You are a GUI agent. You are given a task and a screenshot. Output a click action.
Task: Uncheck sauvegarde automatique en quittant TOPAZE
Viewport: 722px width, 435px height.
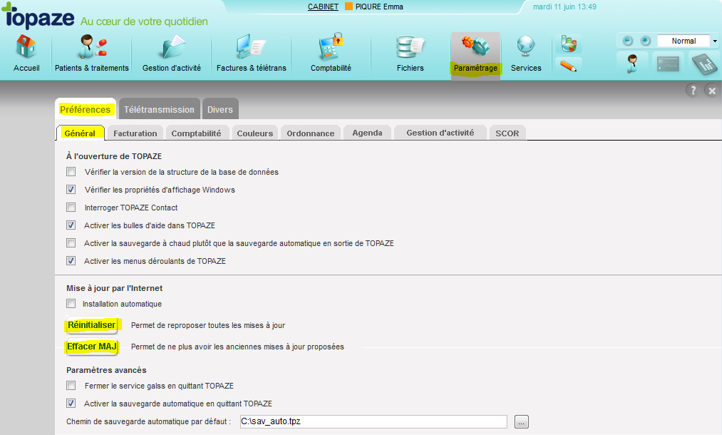[x=71, y=403]
